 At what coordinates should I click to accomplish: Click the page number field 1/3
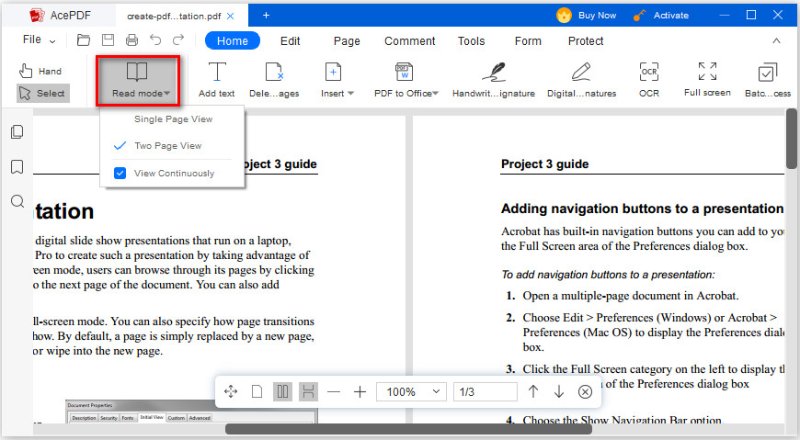point(484,392)
